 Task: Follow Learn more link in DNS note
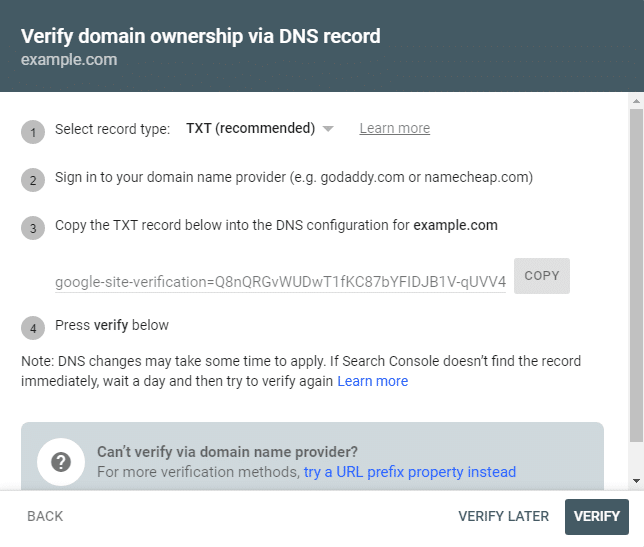pyautogui.click(x=373, y=382)
